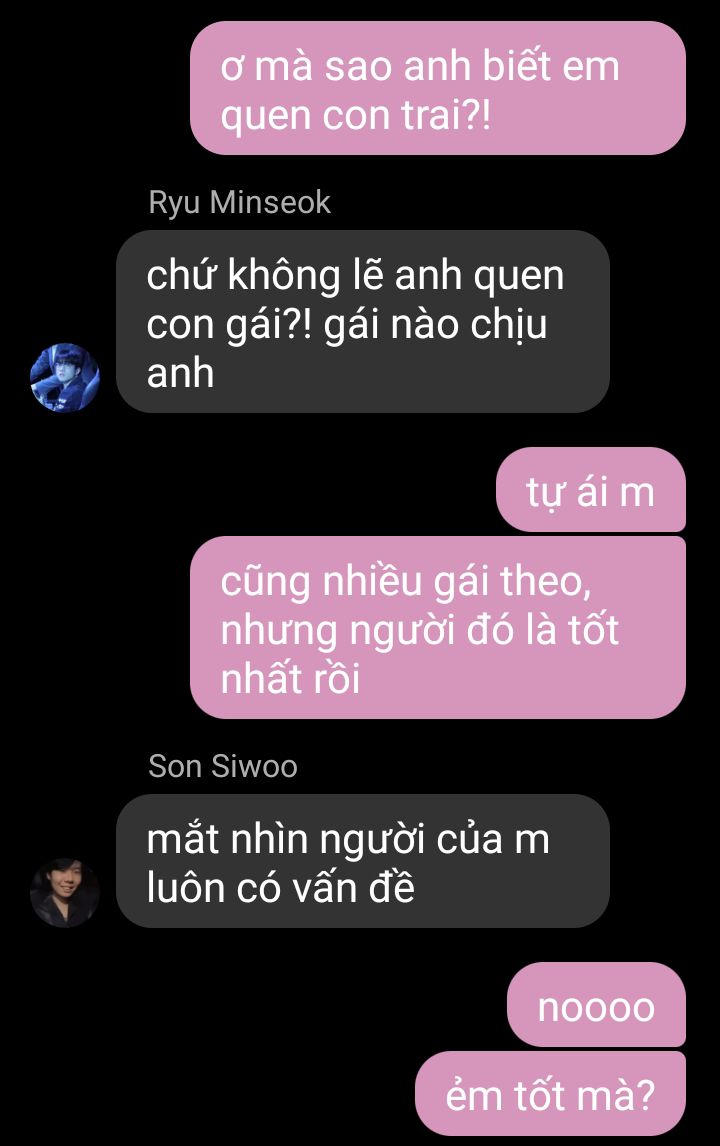Tap the line 'nhất rồi'
This screenshot has width=720, height=1146.
290,679
